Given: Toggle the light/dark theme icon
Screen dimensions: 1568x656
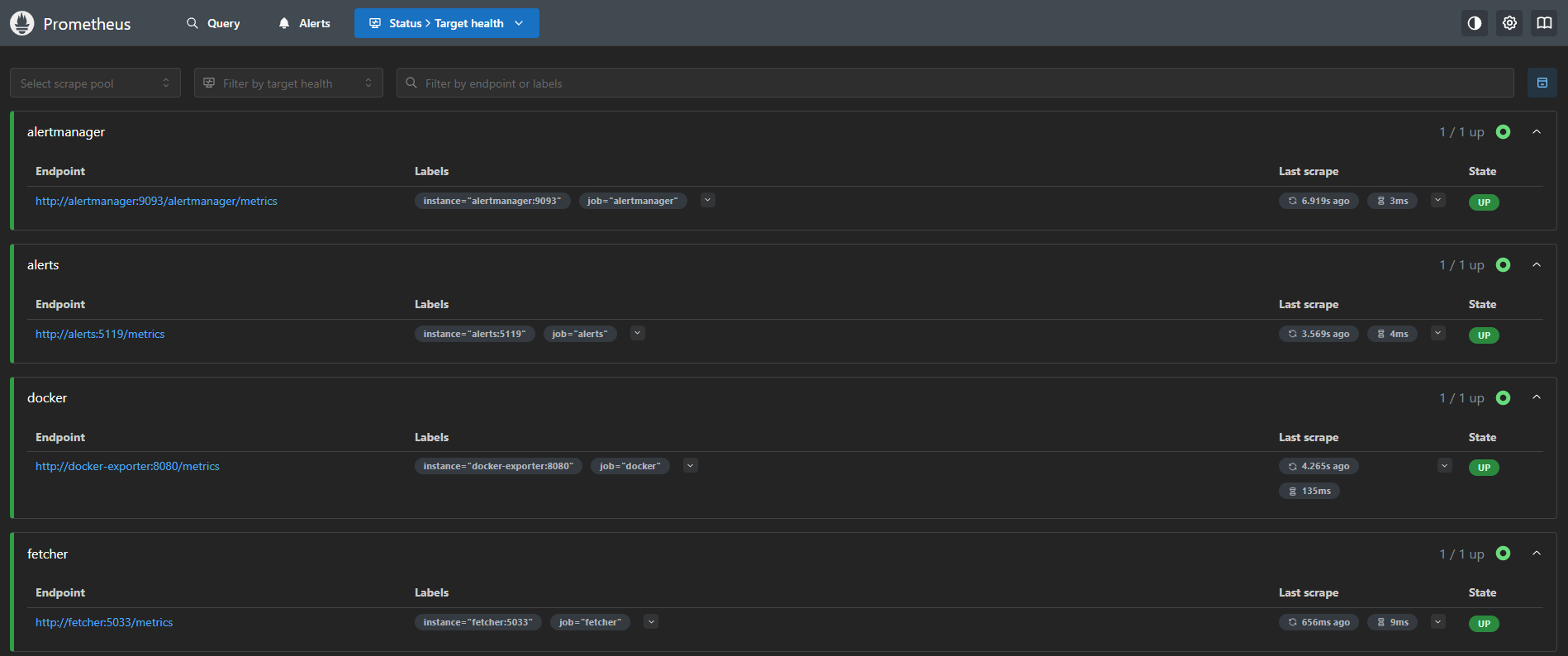Looking at the screenshot, I should [1475, 23].
